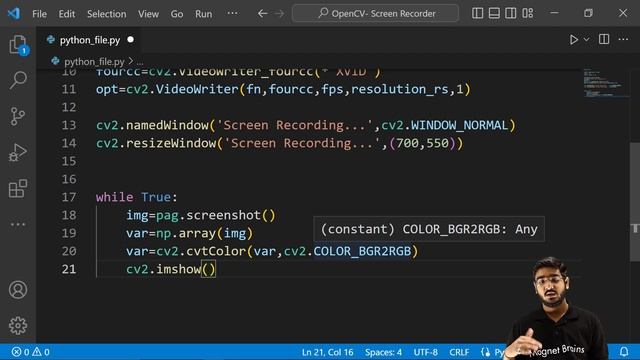Click 'while True:' on line 17
640x360 pixels.
coord(137,197)
